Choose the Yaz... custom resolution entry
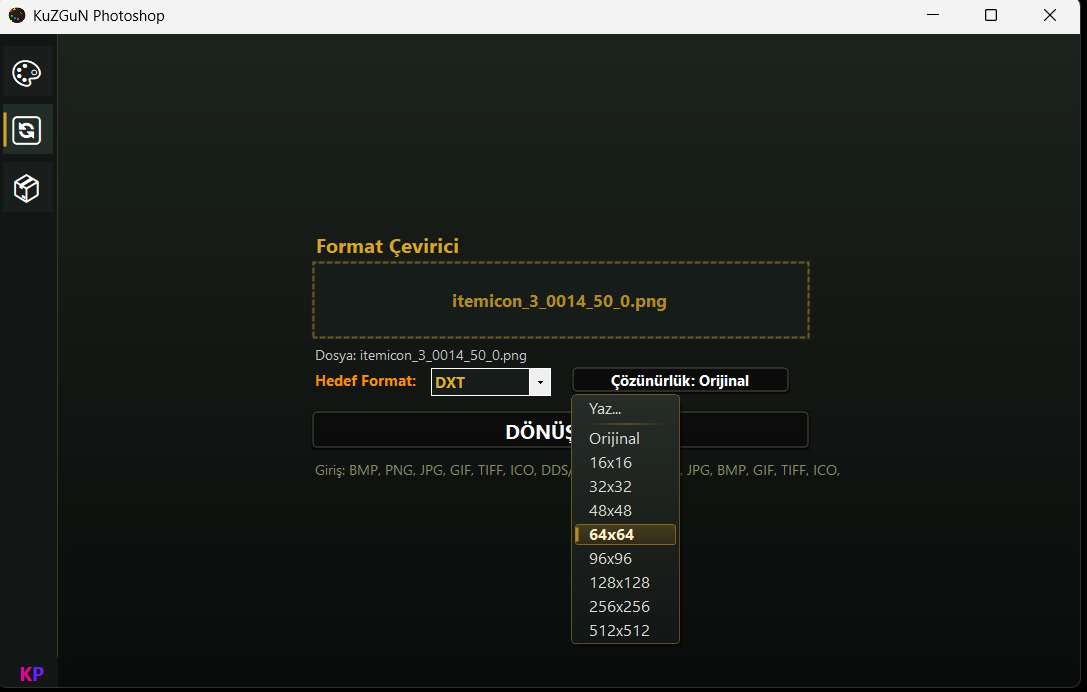1087x692 pixels. (625, 408)
